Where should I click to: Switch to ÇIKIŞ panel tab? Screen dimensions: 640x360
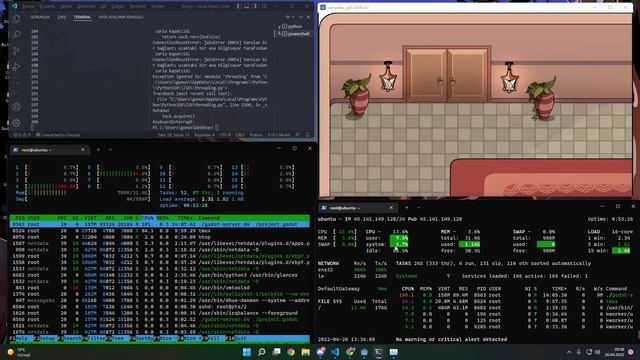[x=62, y=17]
